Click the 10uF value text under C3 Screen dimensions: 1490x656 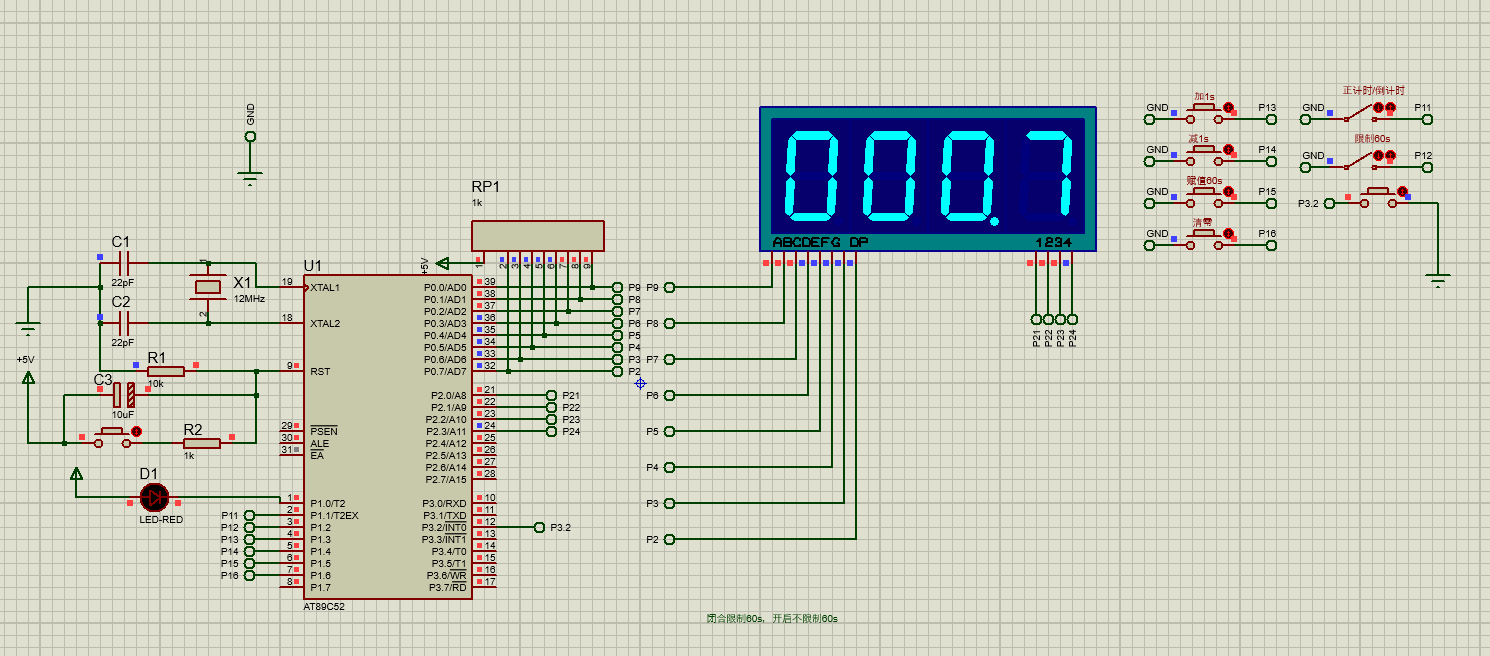(123, 415)
